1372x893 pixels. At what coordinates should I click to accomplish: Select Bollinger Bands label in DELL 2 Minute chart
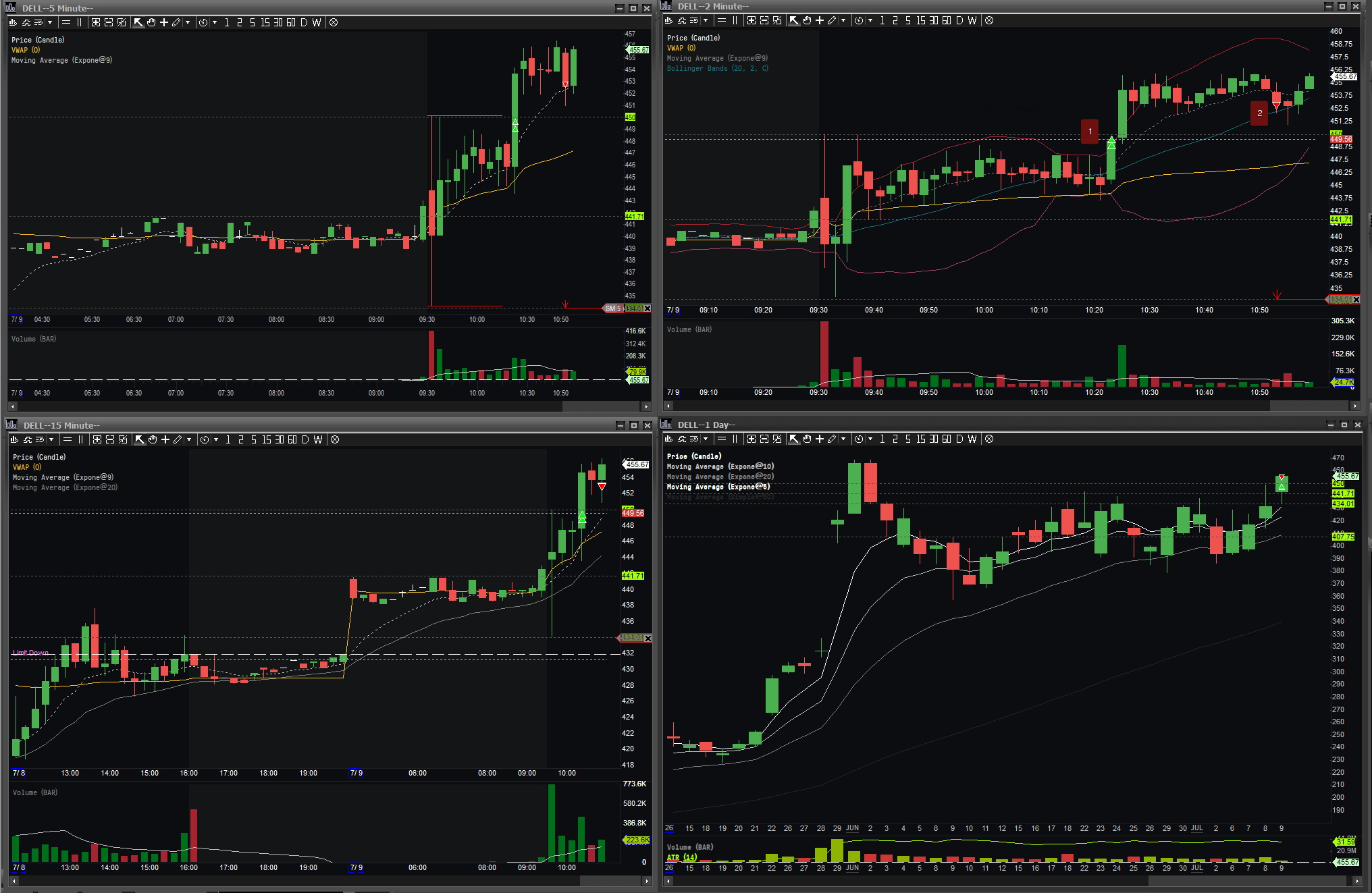[718, 68]
